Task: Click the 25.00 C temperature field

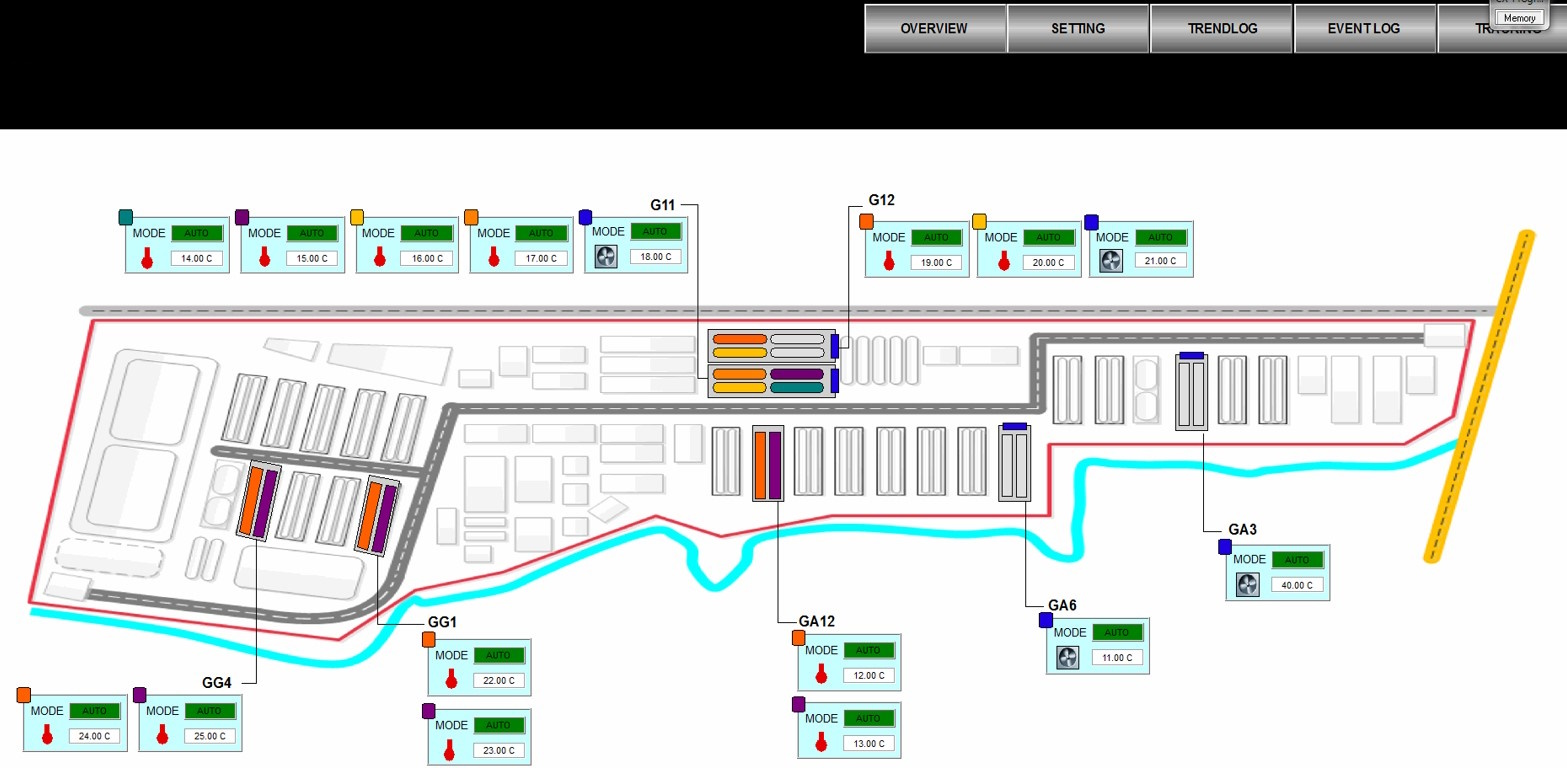Action: tap(210, 736)
